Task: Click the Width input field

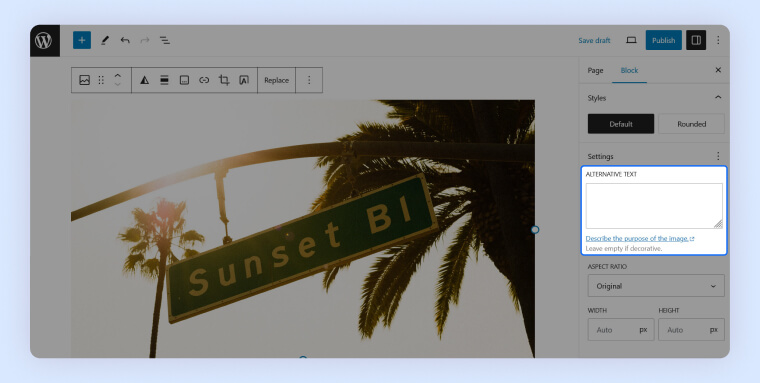Action: [x=621, y=330]
